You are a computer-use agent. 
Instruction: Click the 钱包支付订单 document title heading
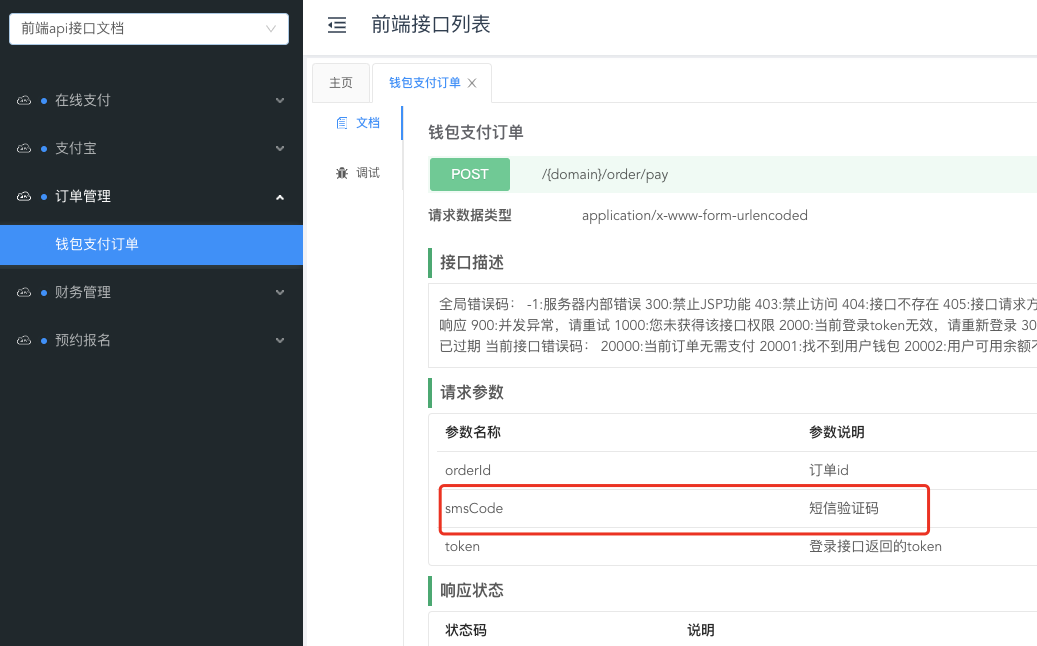[x=476, y=133]
